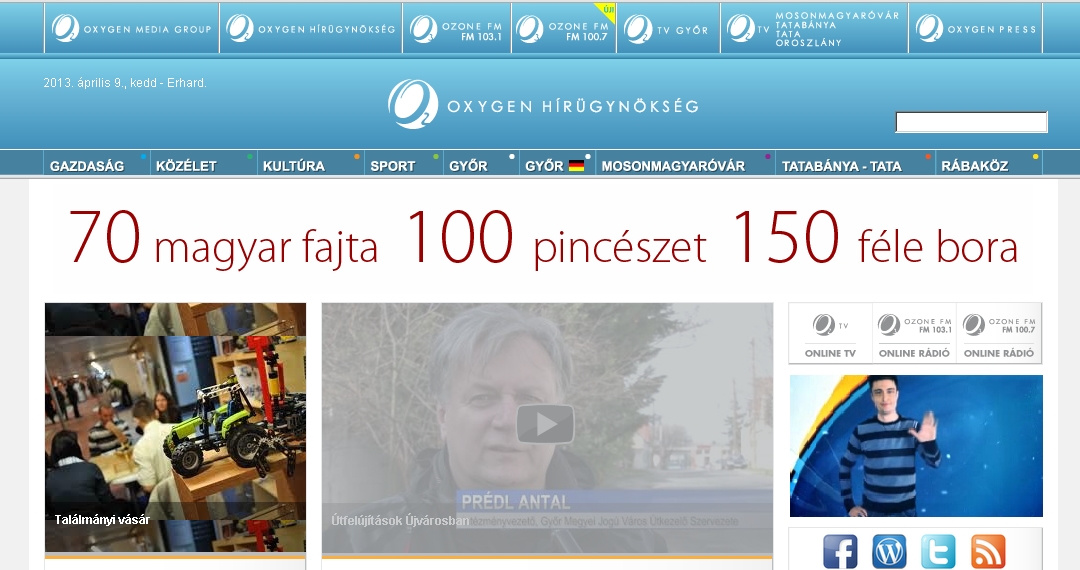
Task: Select the Sport menu item
Action: 392,166
